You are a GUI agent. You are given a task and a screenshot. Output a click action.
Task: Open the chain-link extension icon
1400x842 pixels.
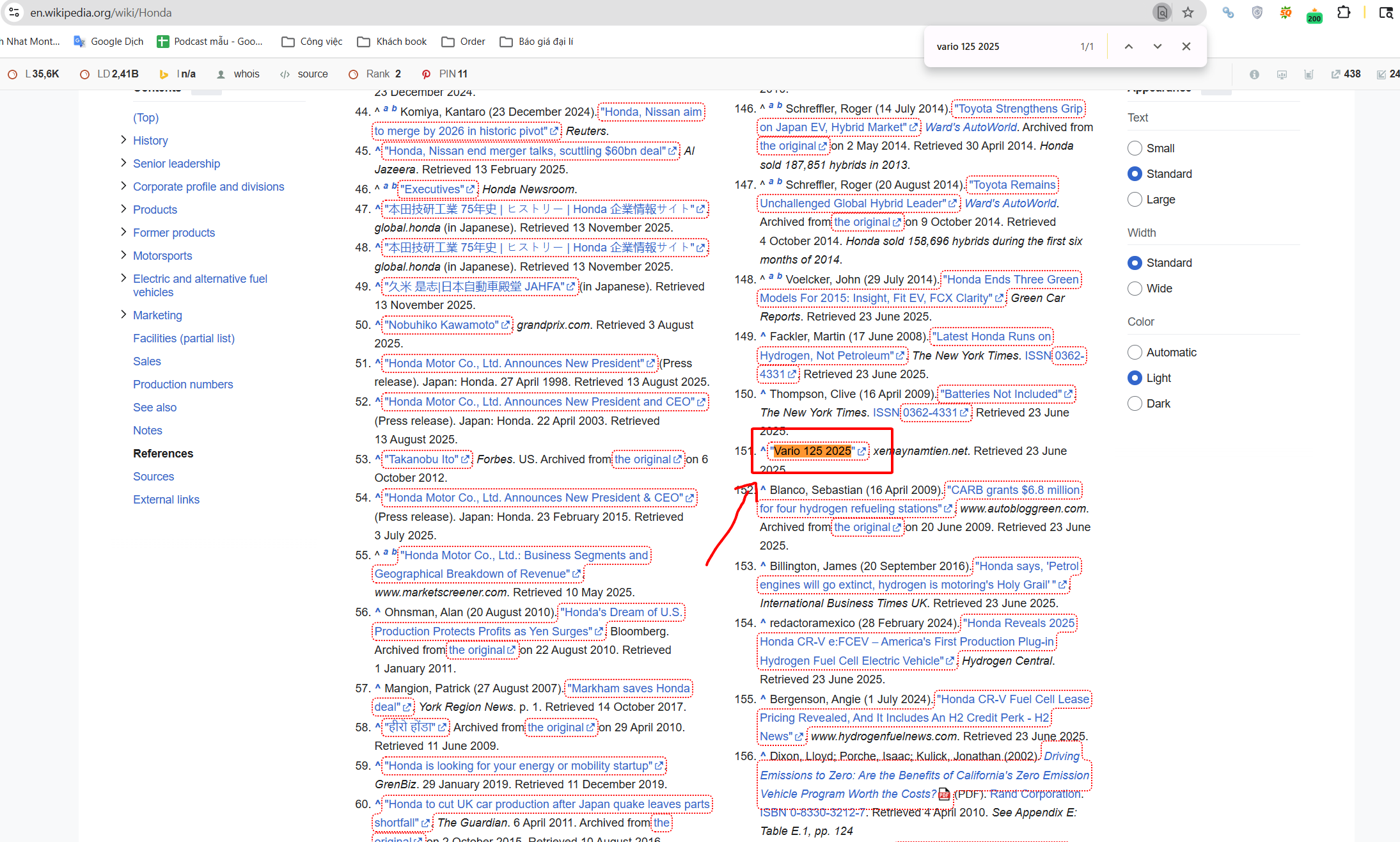pos(1228,12)
